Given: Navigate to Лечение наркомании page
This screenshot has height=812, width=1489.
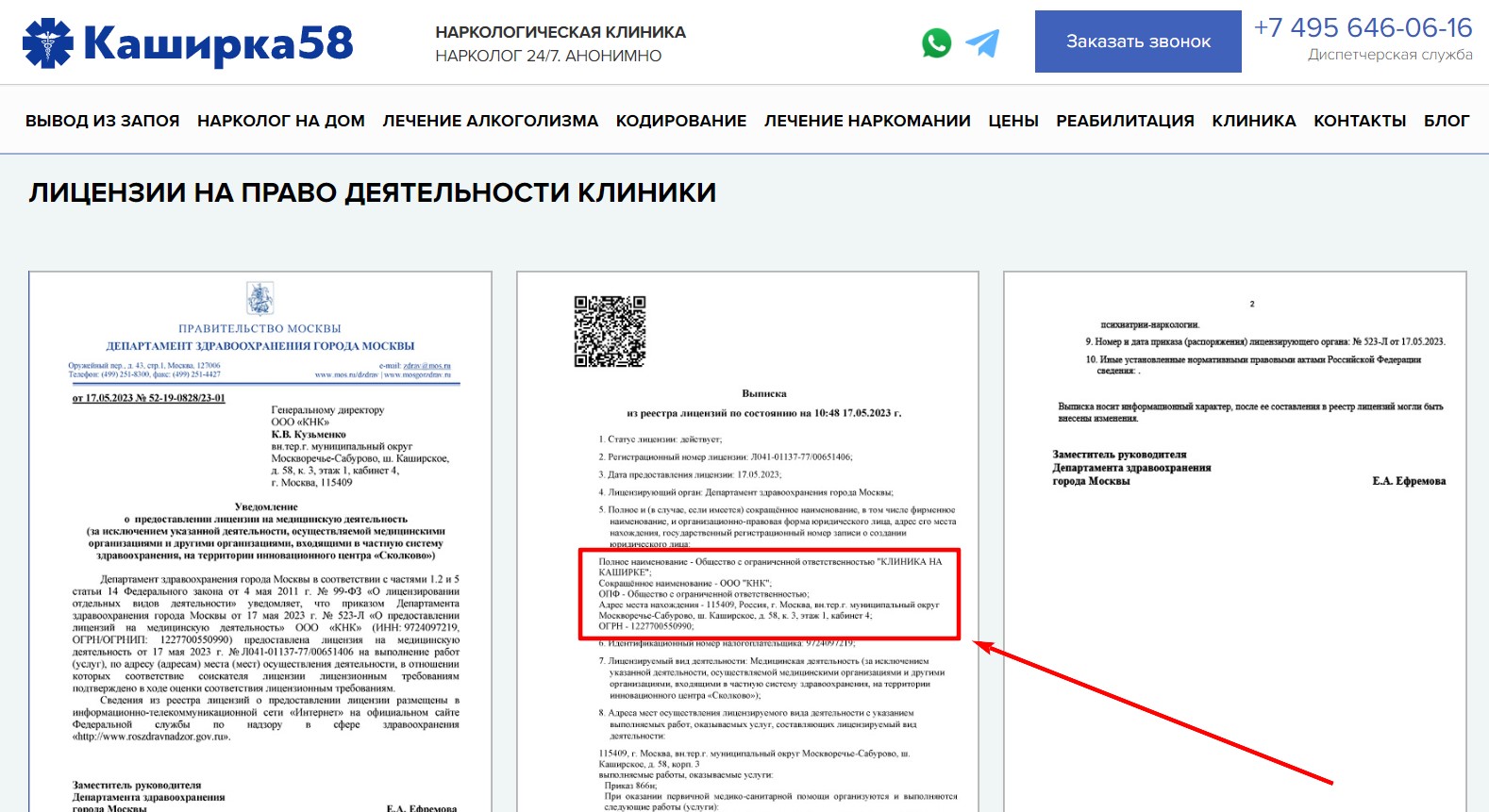Looking at the screenshot, I should 866,121.
